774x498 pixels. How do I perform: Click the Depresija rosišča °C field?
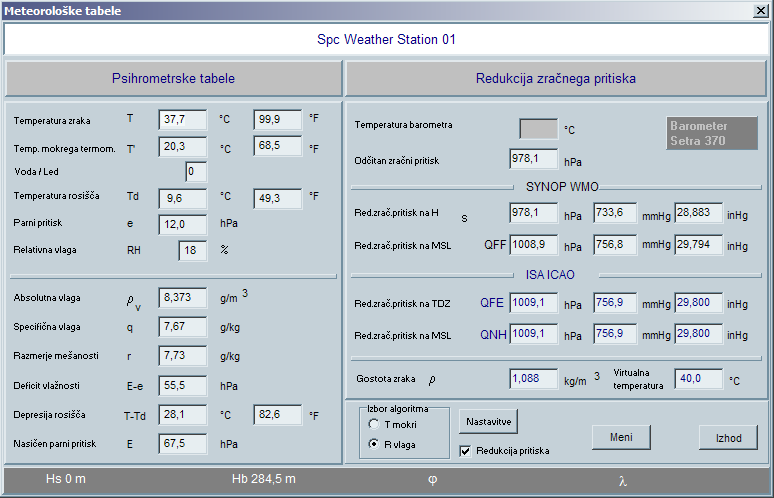[183, 415]
